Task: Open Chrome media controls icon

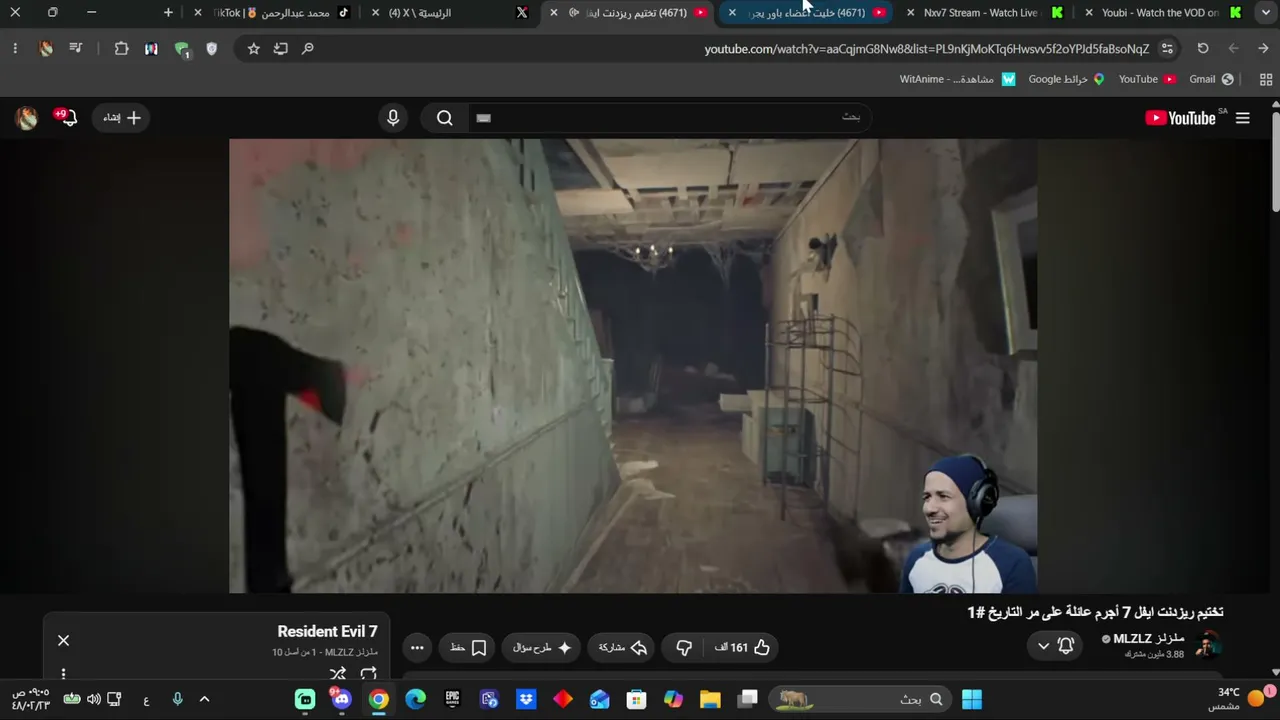Action: click(75, 48)
